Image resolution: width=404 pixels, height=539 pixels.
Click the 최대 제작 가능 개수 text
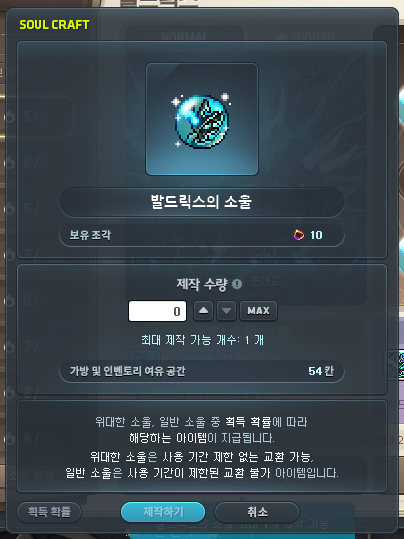pos(202,340)
